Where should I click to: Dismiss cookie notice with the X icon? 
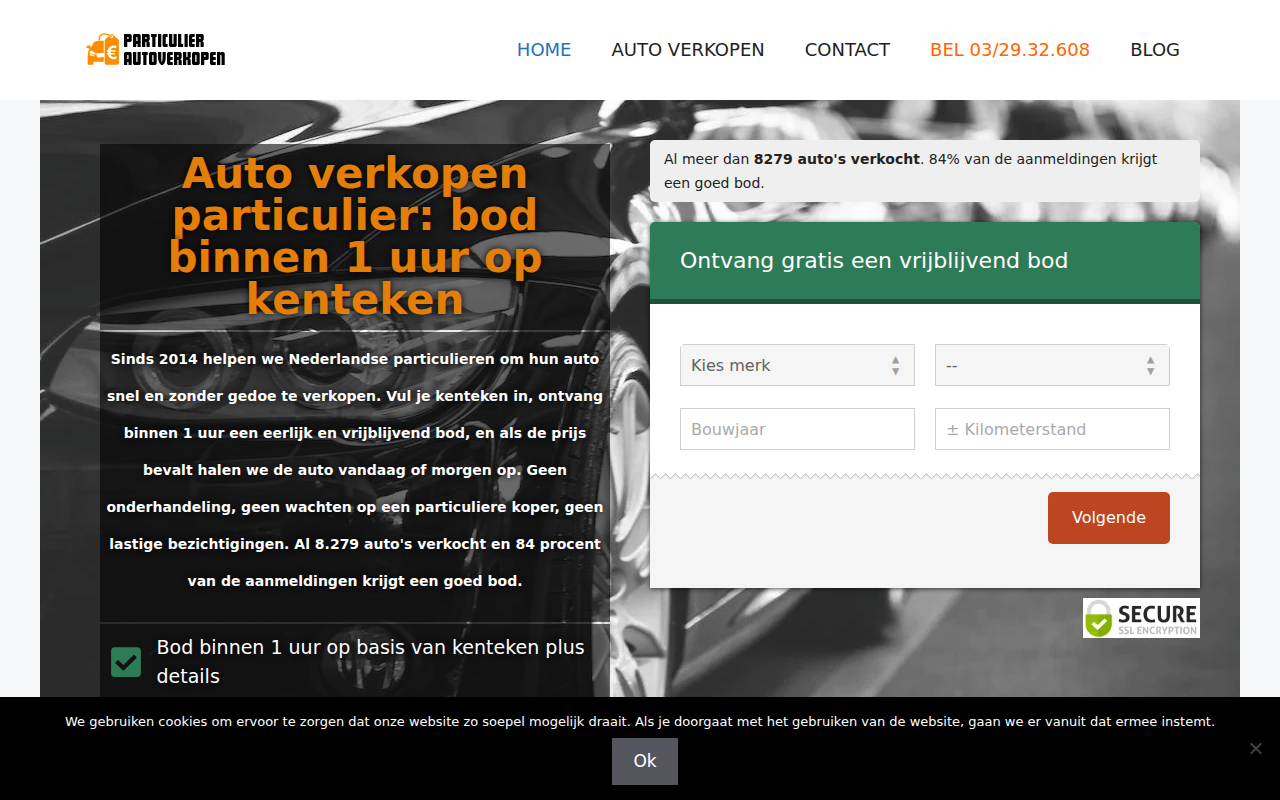[x=1256, y=748]
